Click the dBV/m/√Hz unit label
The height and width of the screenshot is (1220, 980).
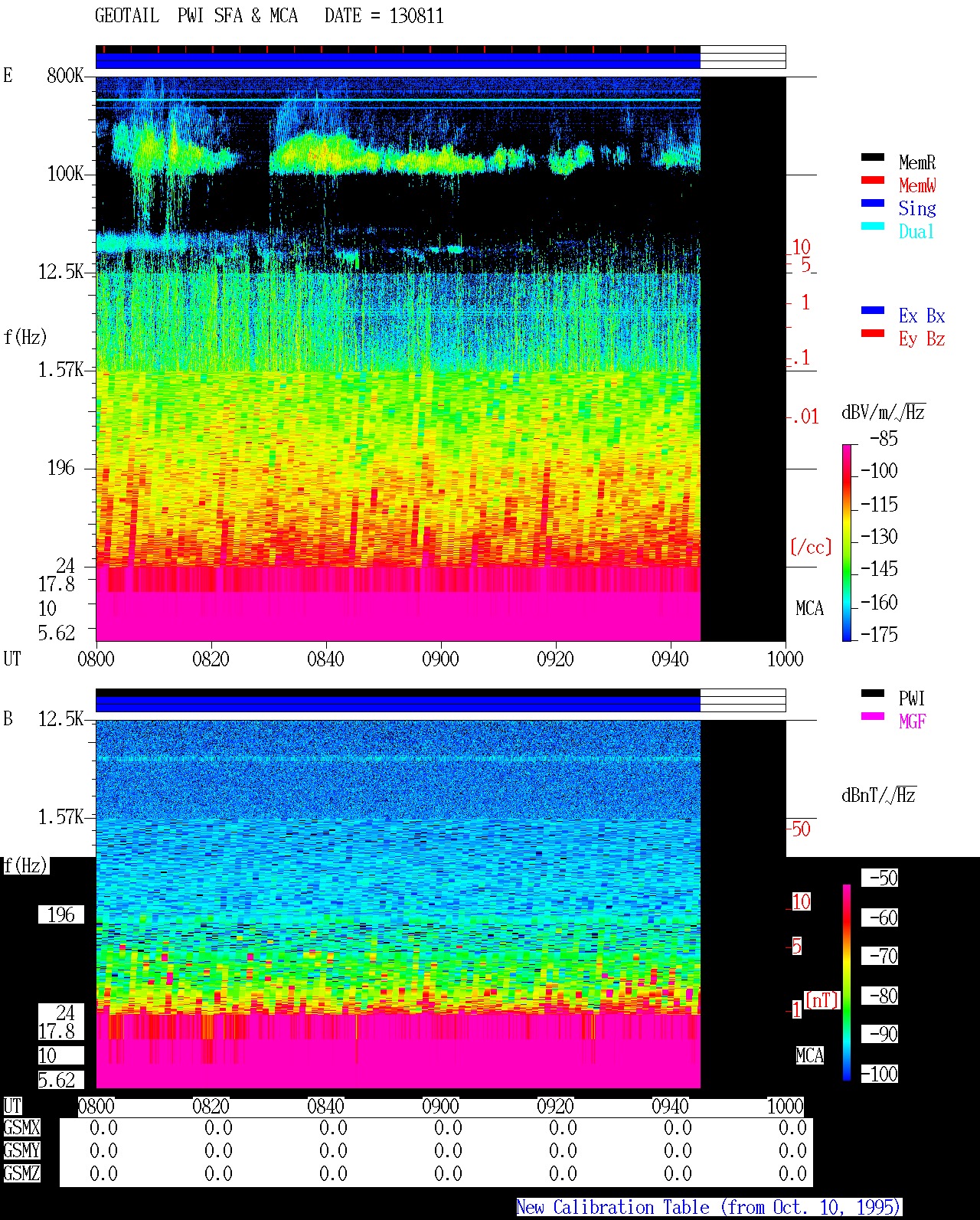point(883,412)
